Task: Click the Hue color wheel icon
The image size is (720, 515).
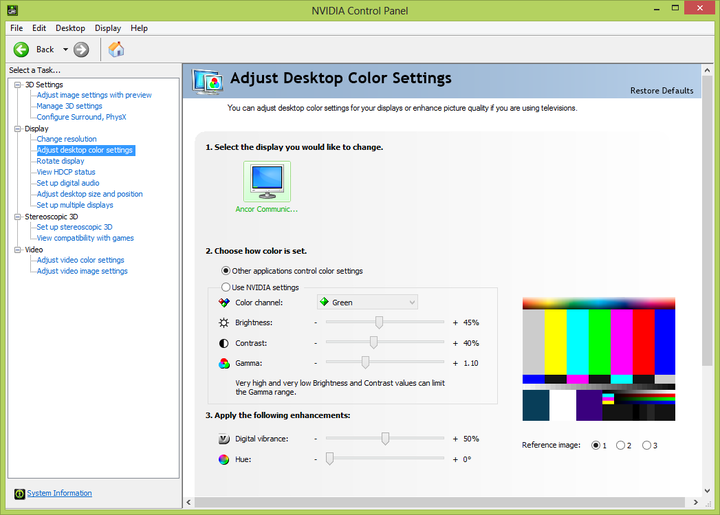Action: (224, 459)
